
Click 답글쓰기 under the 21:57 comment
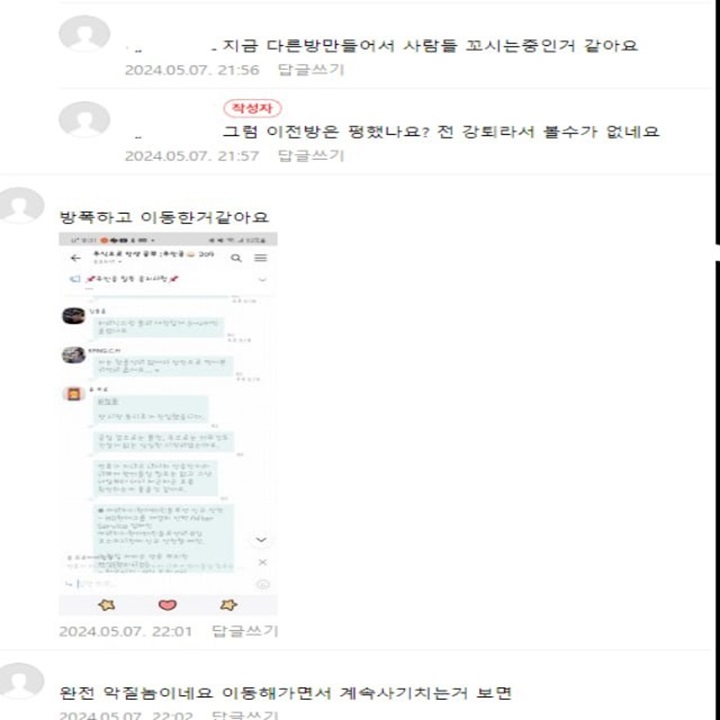point(311,156)
